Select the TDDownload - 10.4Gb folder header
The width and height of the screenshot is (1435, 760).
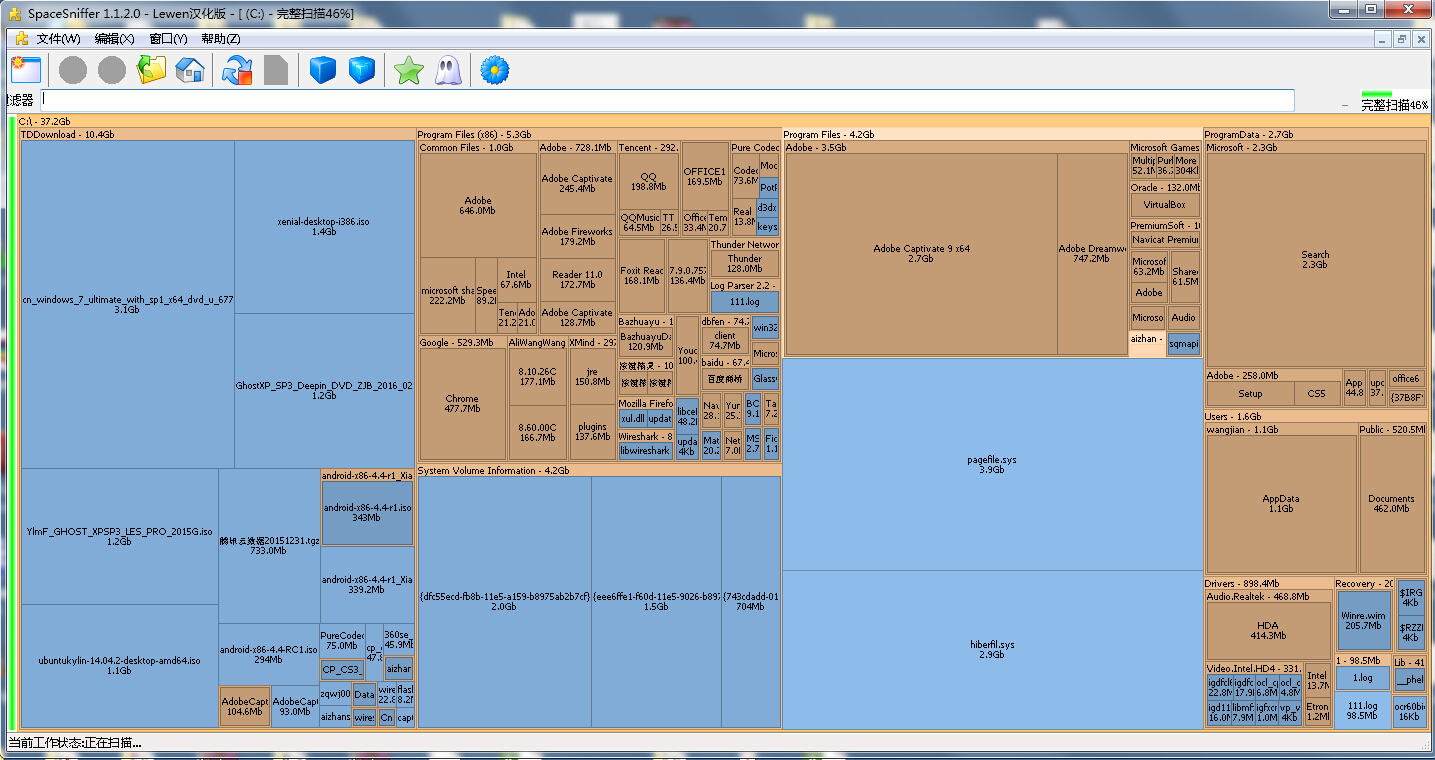[217, 134]
